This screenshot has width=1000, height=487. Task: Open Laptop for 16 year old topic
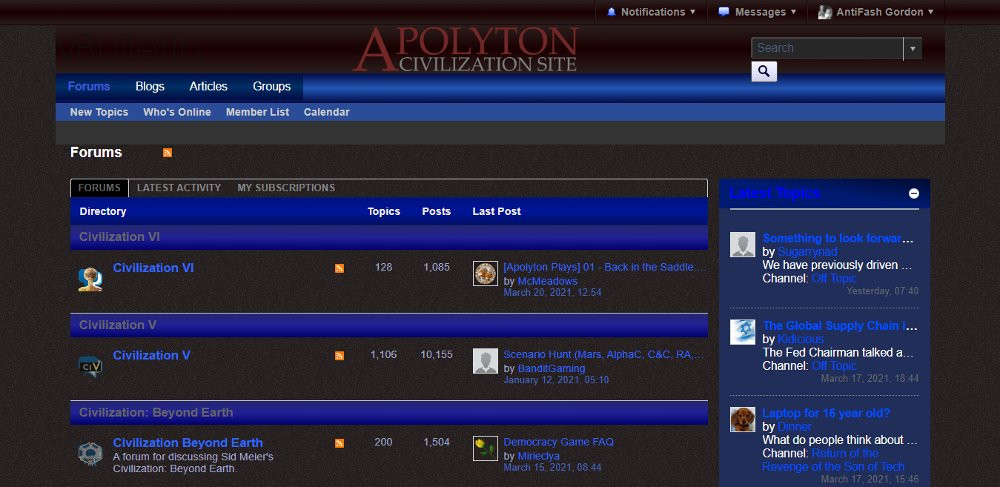coord(826,413)
